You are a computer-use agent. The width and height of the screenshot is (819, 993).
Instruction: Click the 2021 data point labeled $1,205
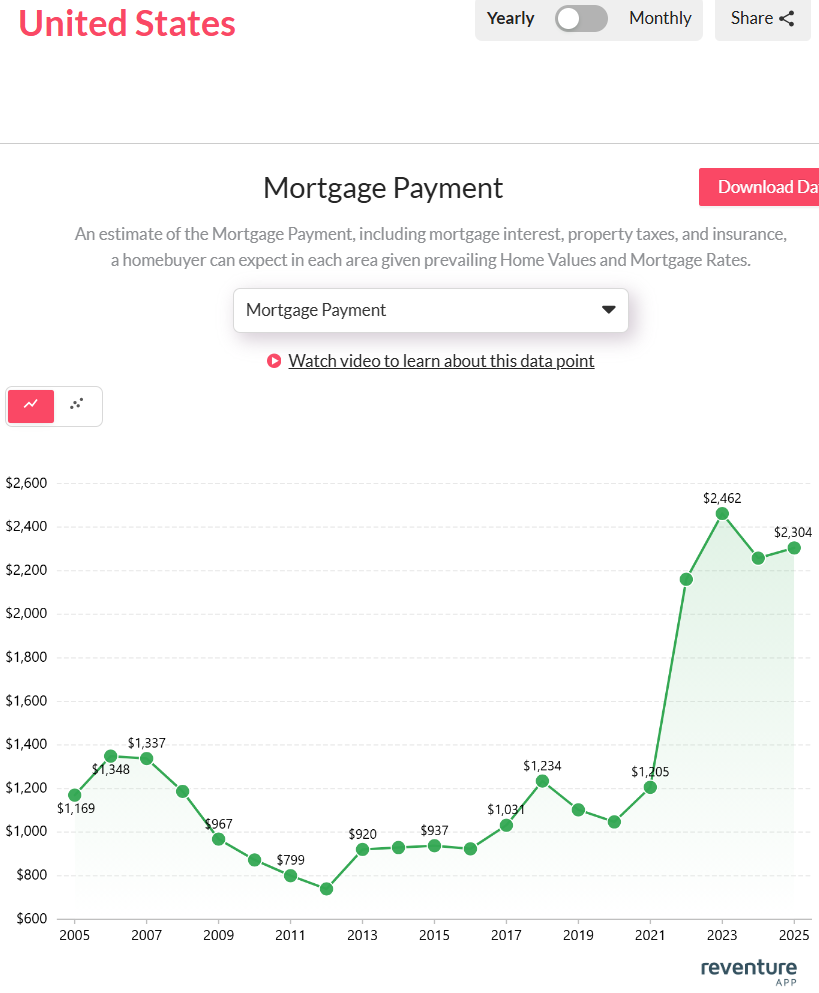[x=650, y=787]
